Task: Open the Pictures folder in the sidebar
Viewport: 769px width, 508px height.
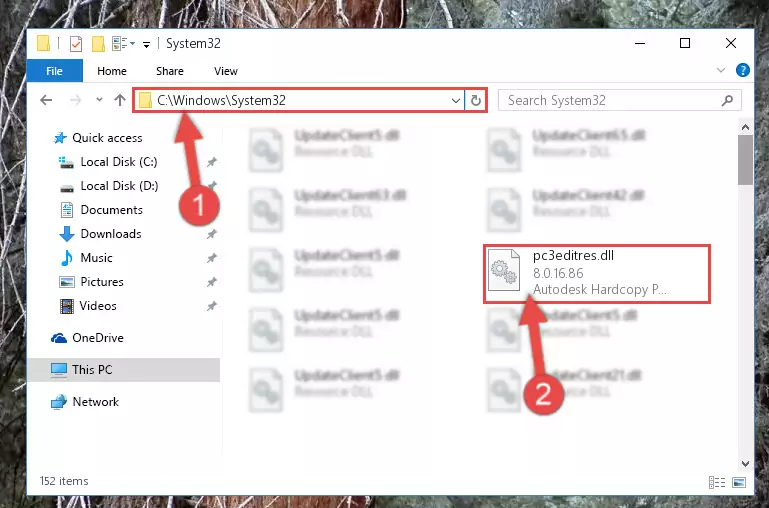Action: coord(102,282)
